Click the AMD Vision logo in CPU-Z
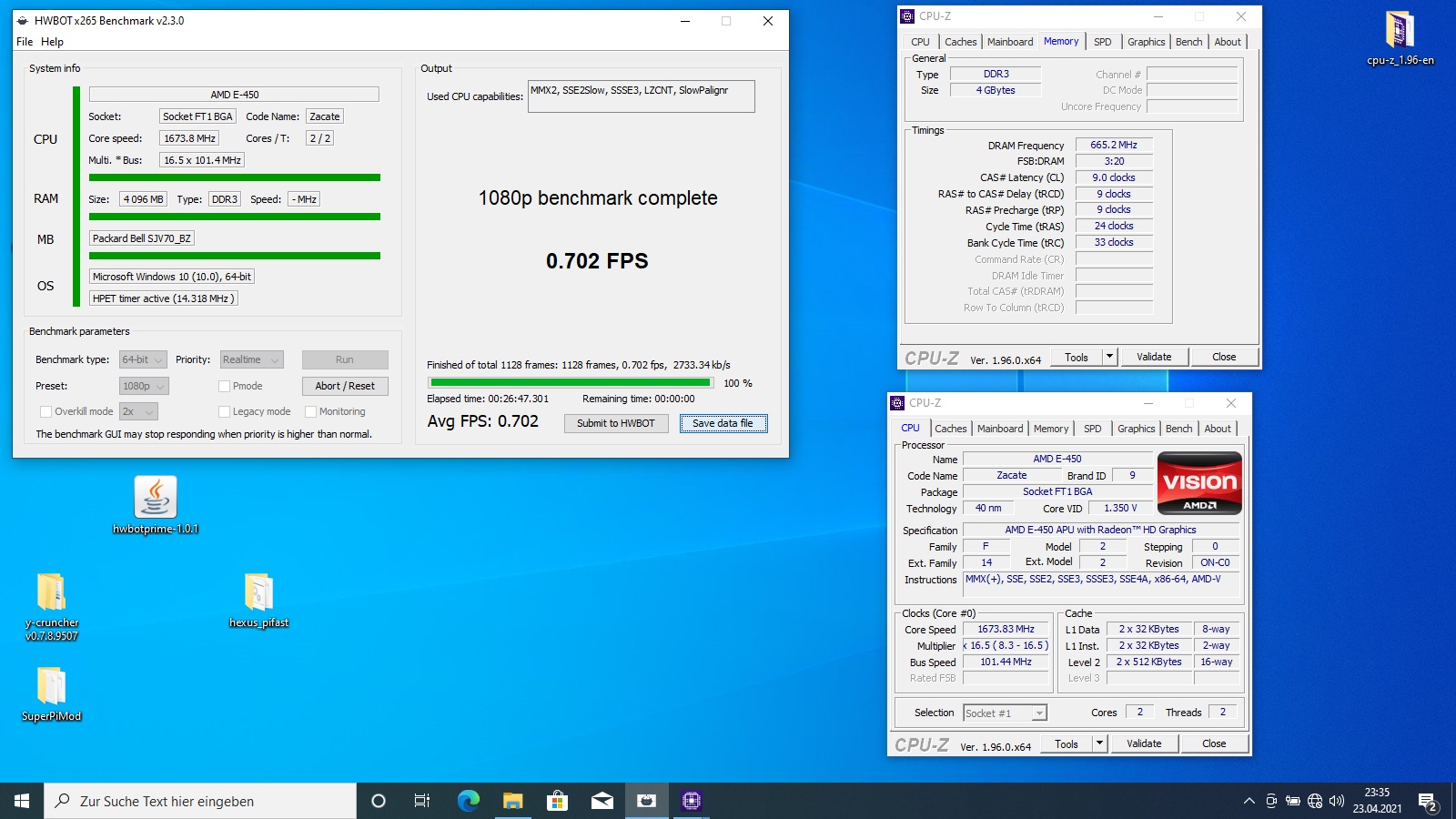Image resolution: width=1456 pixels, height=819 pixels. point(1199,483)
